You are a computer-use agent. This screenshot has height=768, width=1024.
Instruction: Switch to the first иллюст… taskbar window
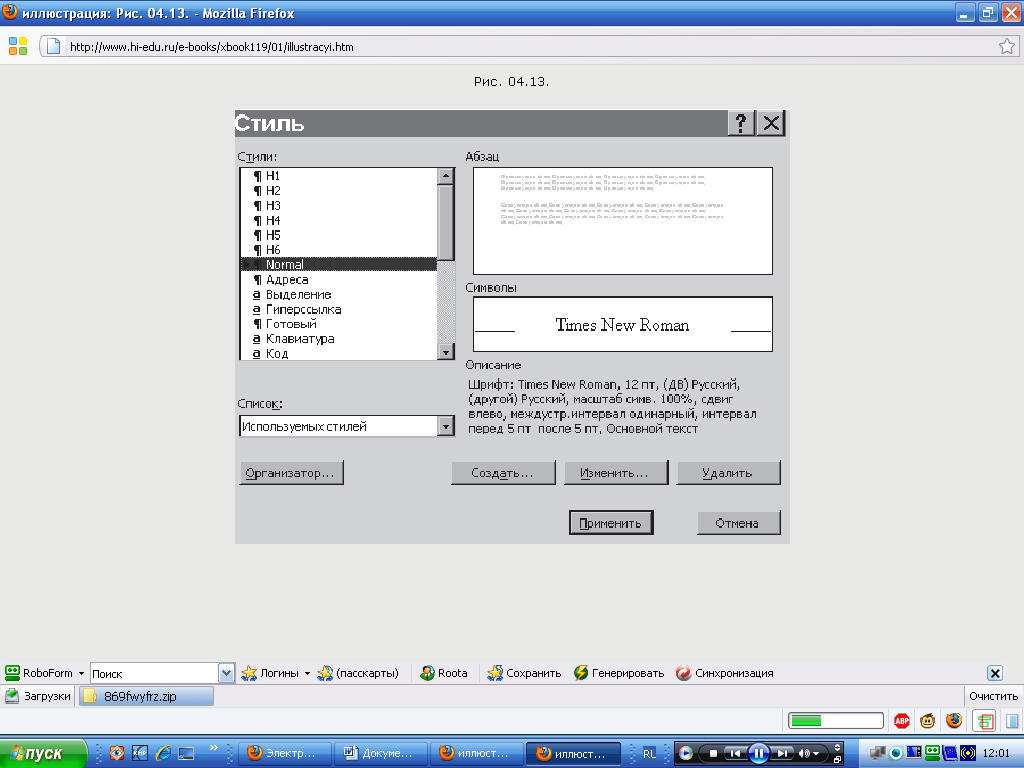pos(476,754)
